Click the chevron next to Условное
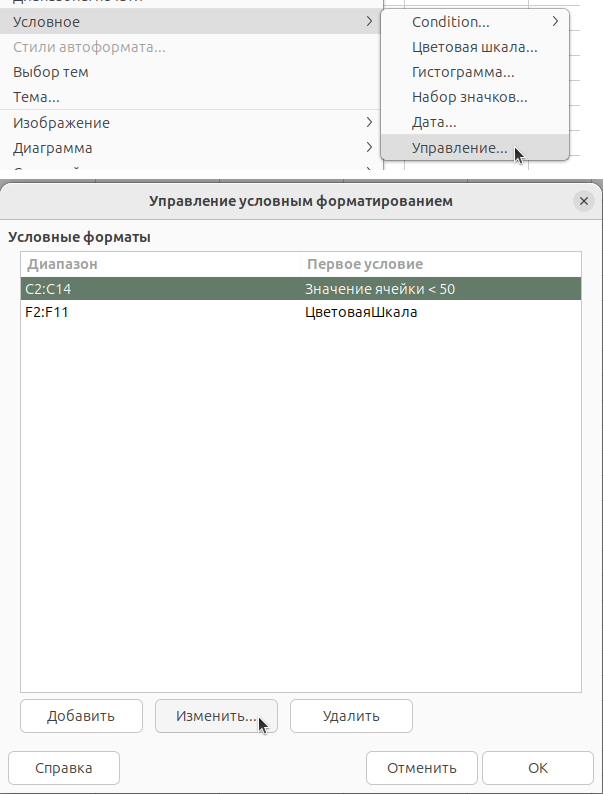 [x=369, y=21]
